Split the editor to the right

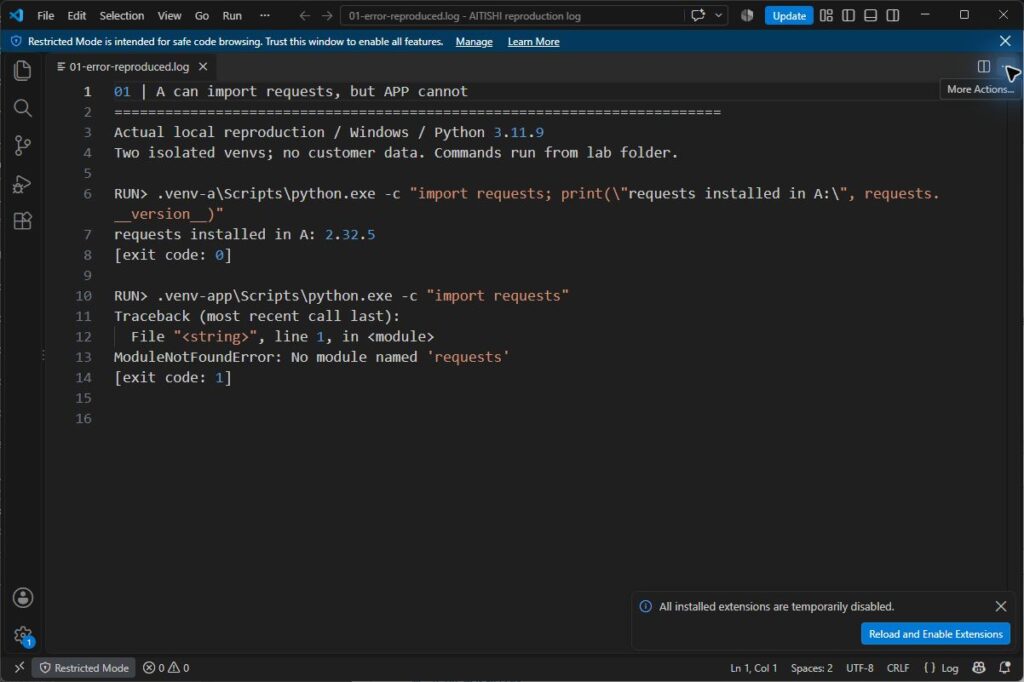point(984,66)
